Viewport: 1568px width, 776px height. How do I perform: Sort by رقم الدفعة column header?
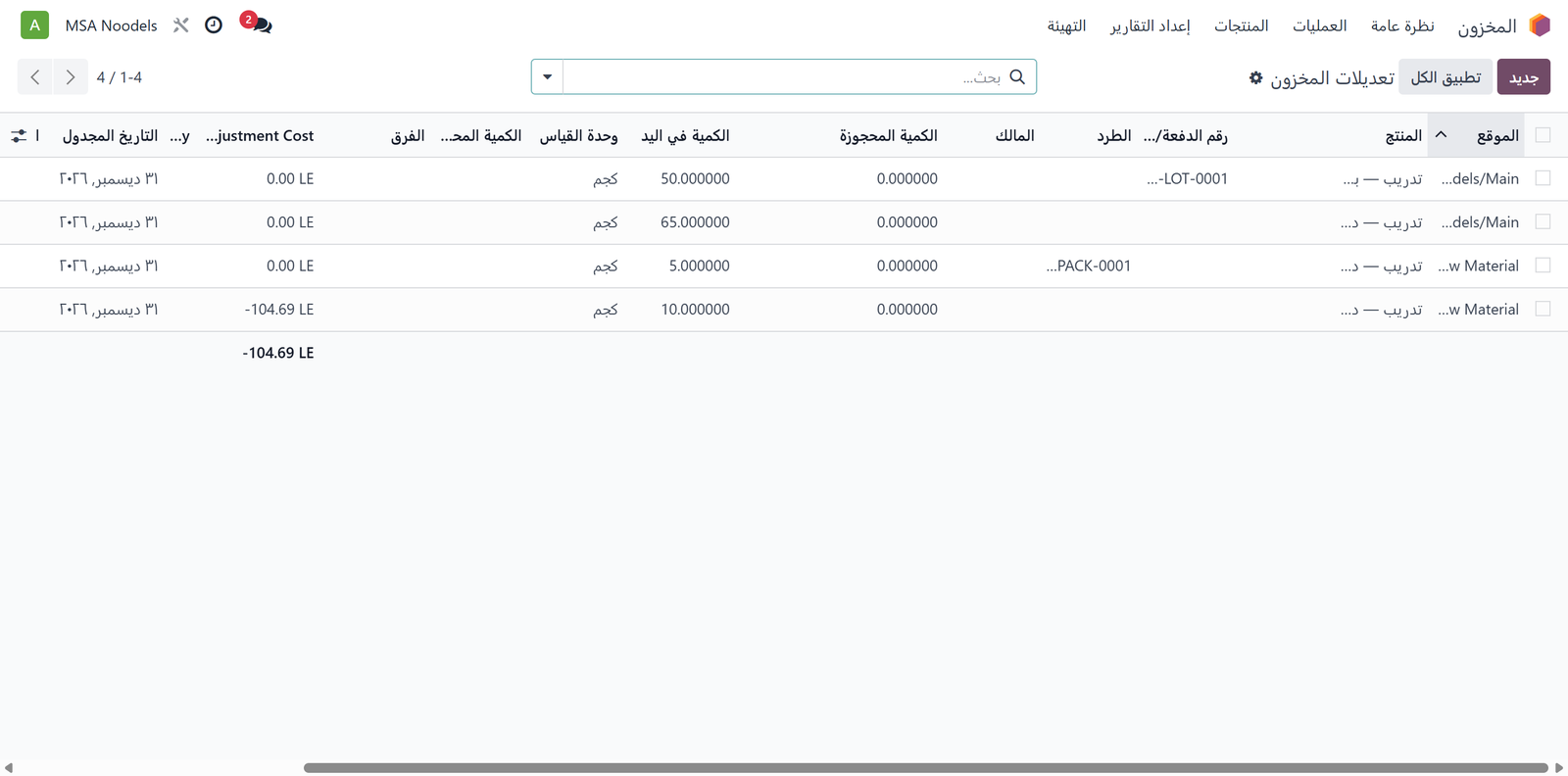(x=1186, y=136)
